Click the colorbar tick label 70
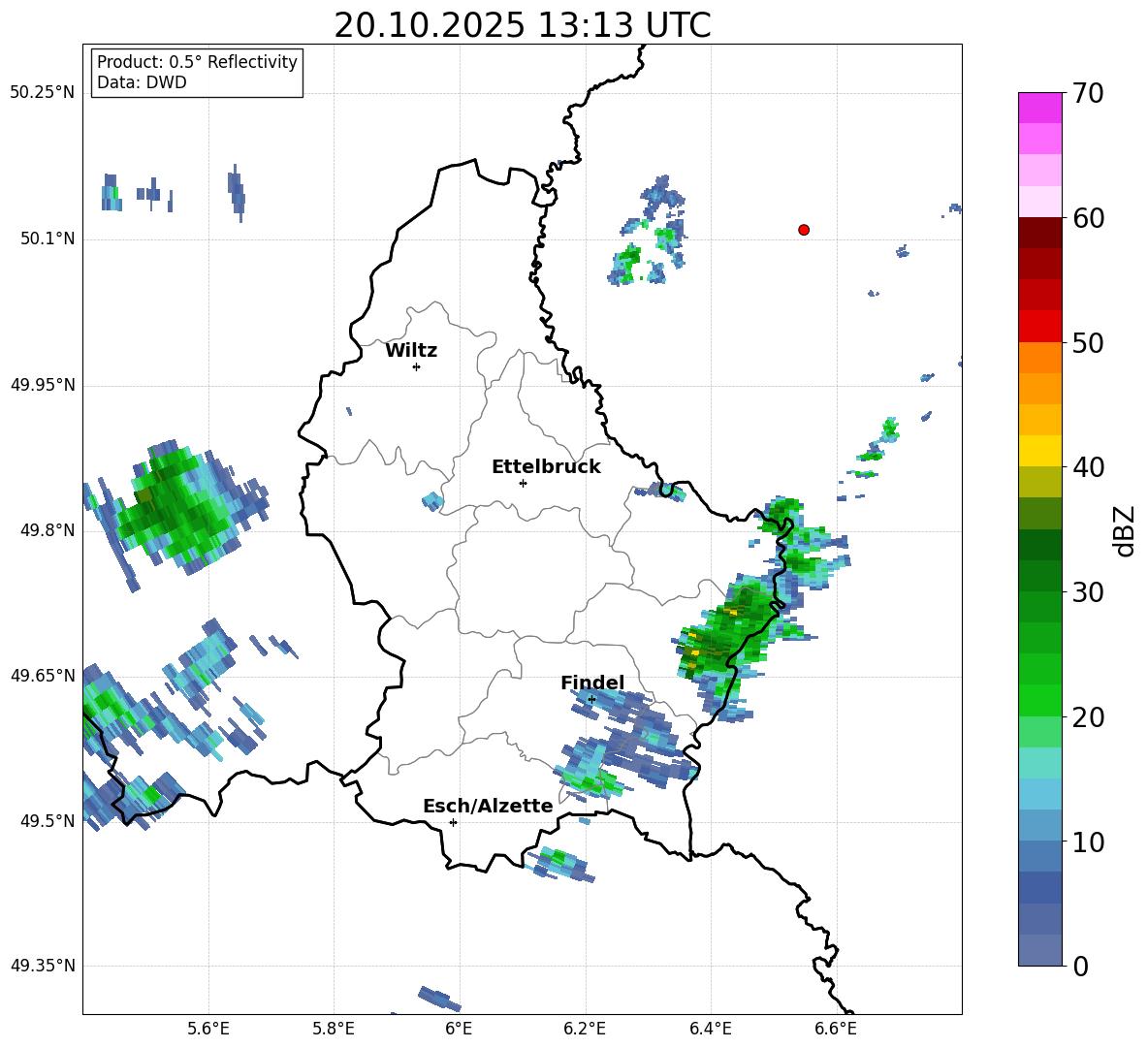Screen dimensions: 1148x1048 pos(1088,94)
